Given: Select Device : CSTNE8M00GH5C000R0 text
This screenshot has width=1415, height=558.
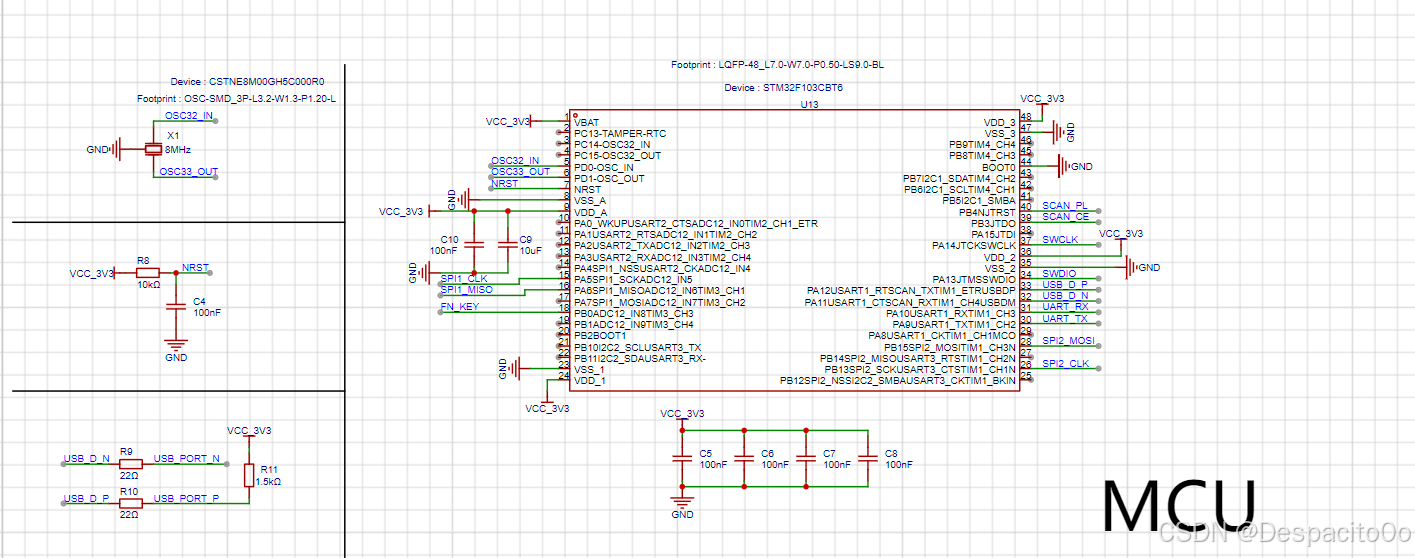Looking at the screenshot, I should [x=247, y=82].
